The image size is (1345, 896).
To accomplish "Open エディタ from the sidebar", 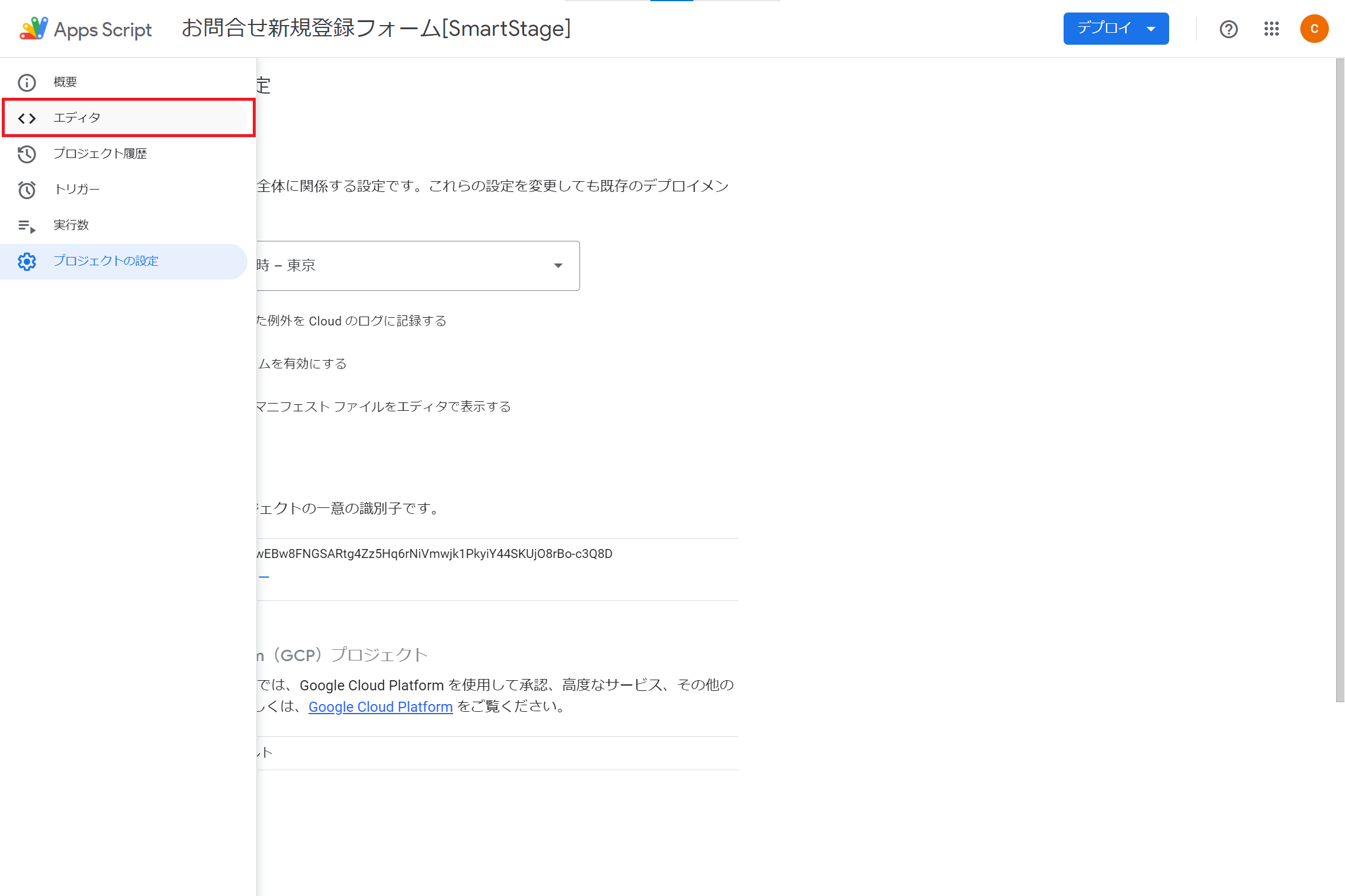I will [123, 118].
